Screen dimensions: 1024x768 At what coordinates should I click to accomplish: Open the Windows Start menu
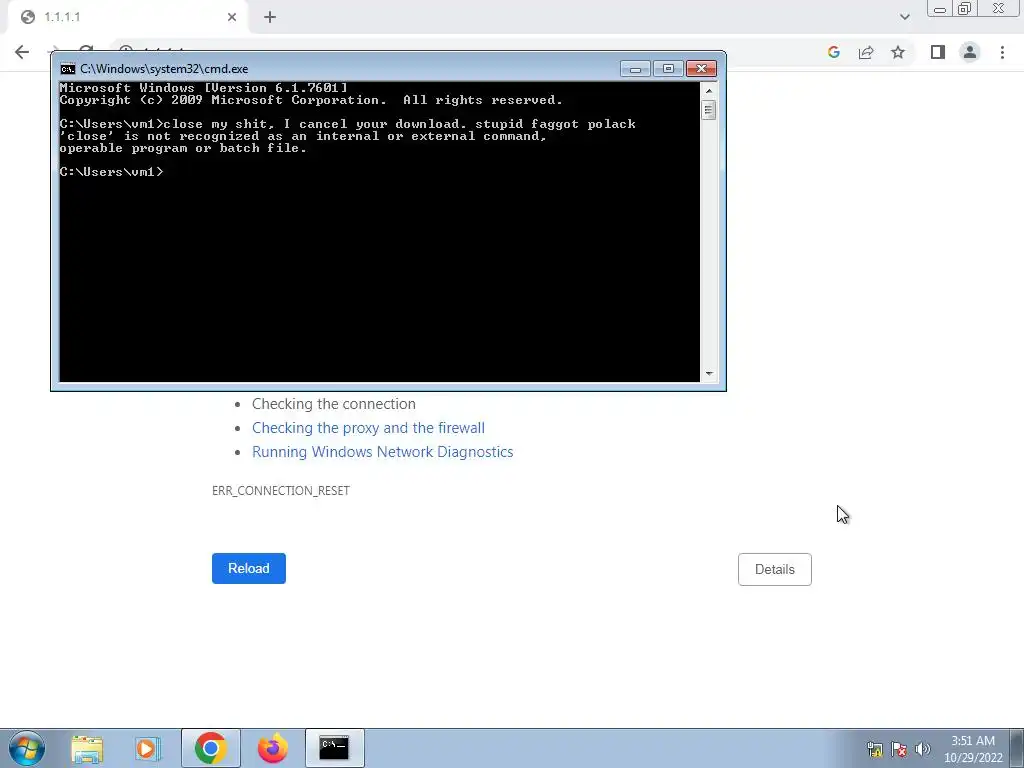click(27, 748)
